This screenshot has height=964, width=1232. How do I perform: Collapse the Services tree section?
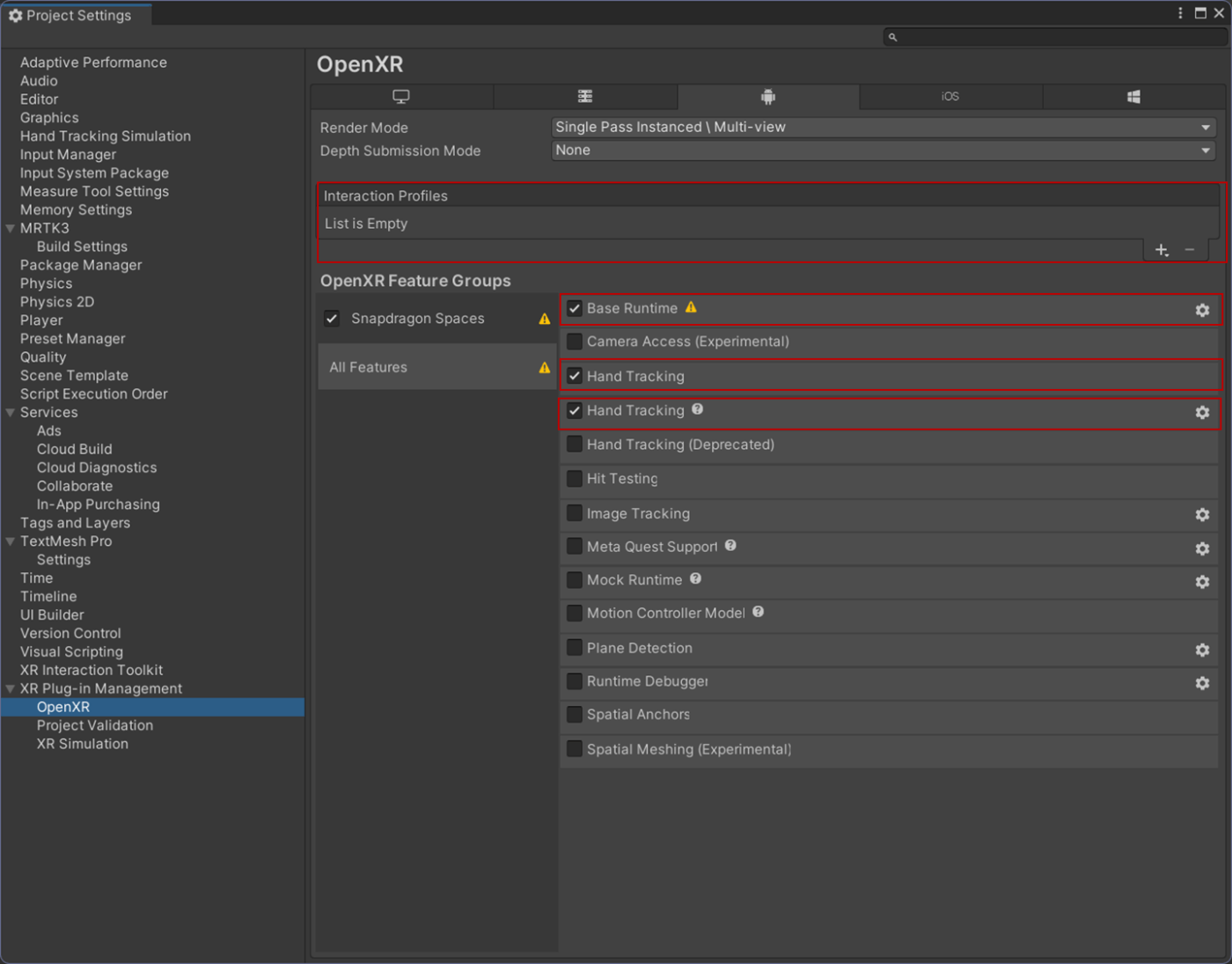11,413
